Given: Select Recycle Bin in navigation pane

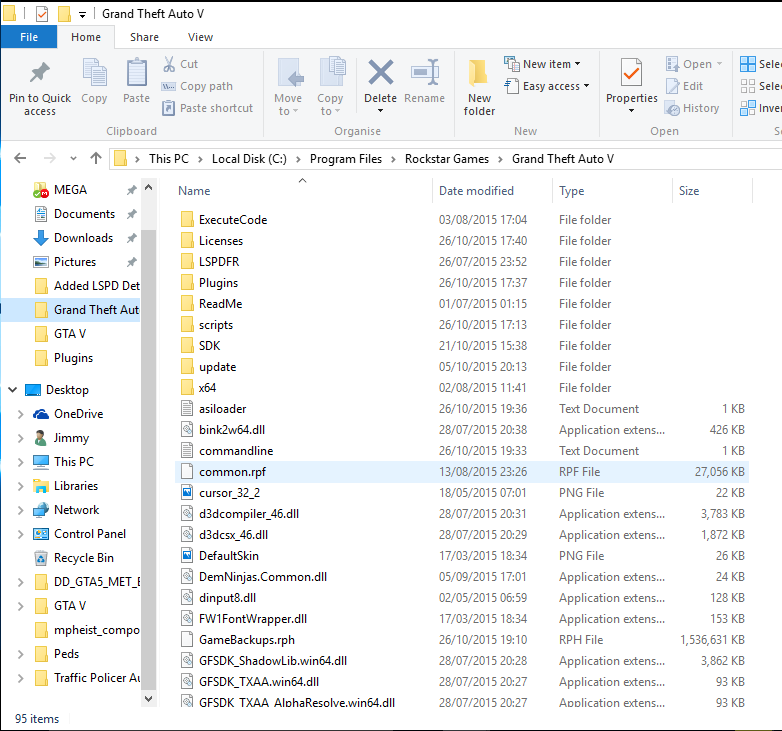Looking at the screenshot, I should click(x=84, y=557).
